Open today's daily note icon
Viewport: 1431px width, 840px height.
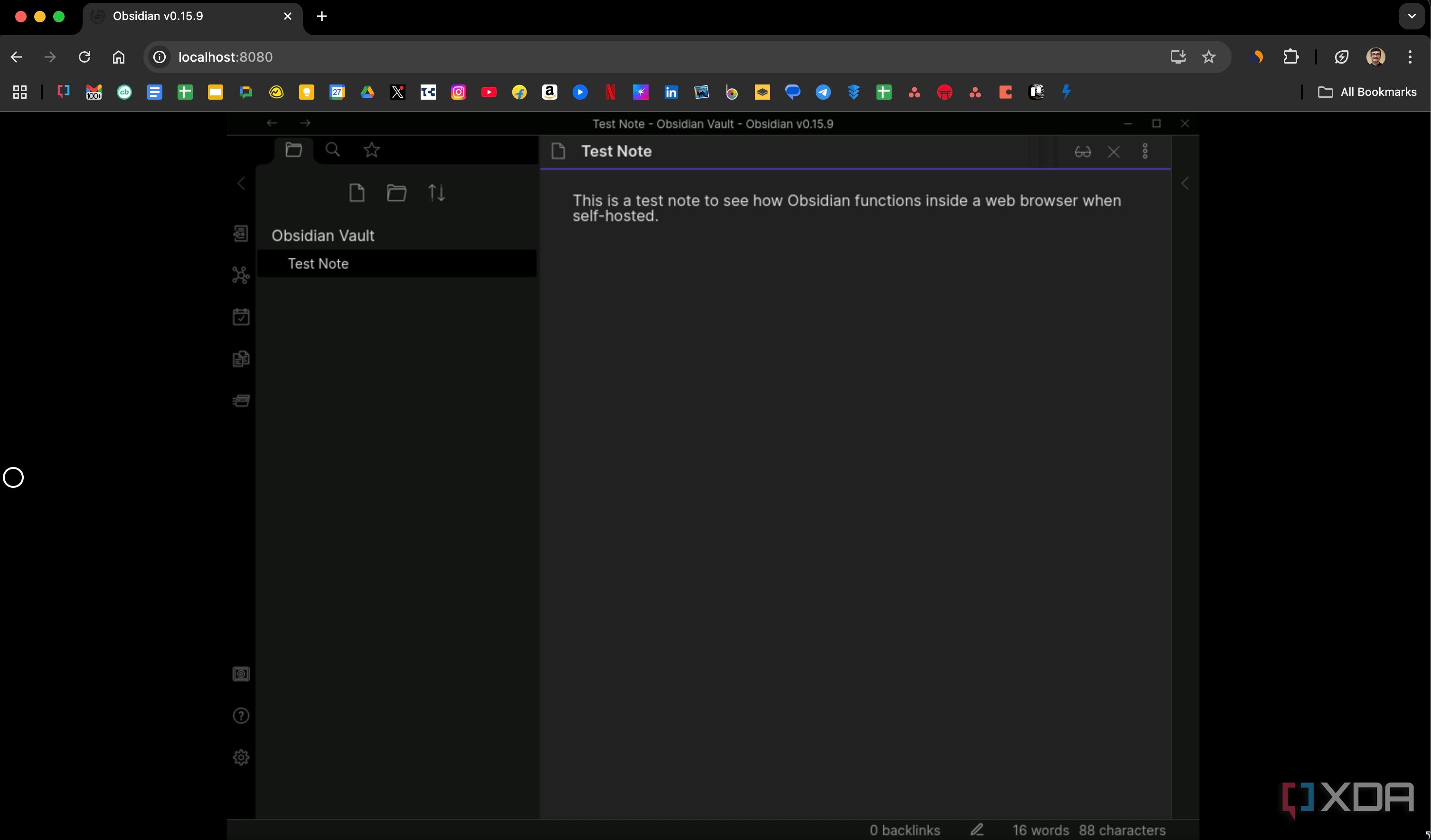coord(241,317)
